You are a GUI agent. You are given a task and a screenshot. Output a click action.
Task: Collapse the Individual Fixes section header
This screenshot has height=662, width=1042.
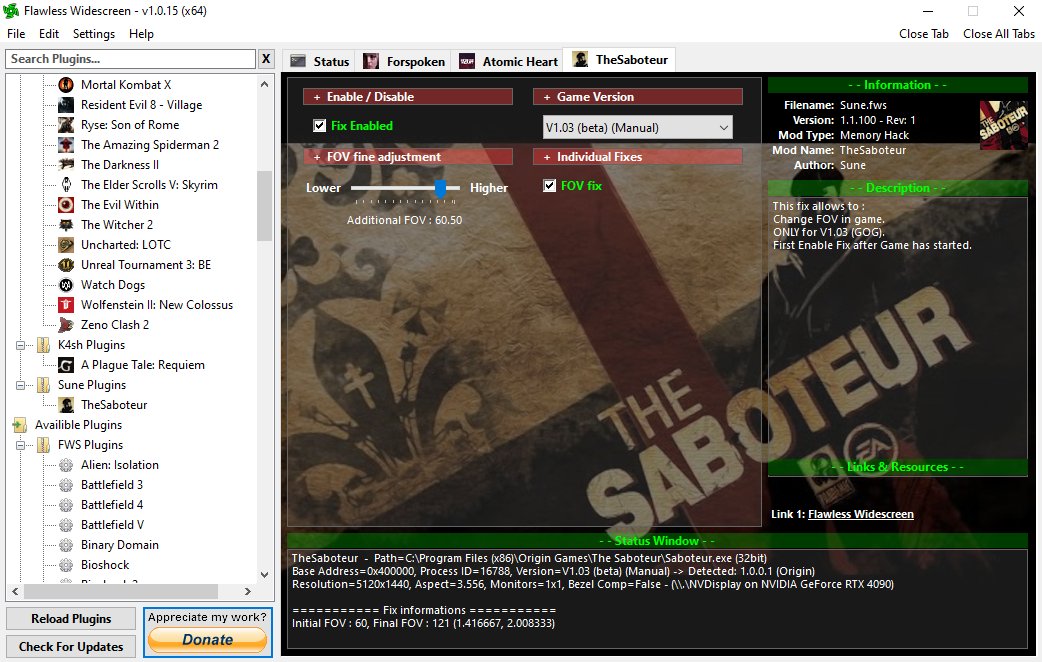637,157
